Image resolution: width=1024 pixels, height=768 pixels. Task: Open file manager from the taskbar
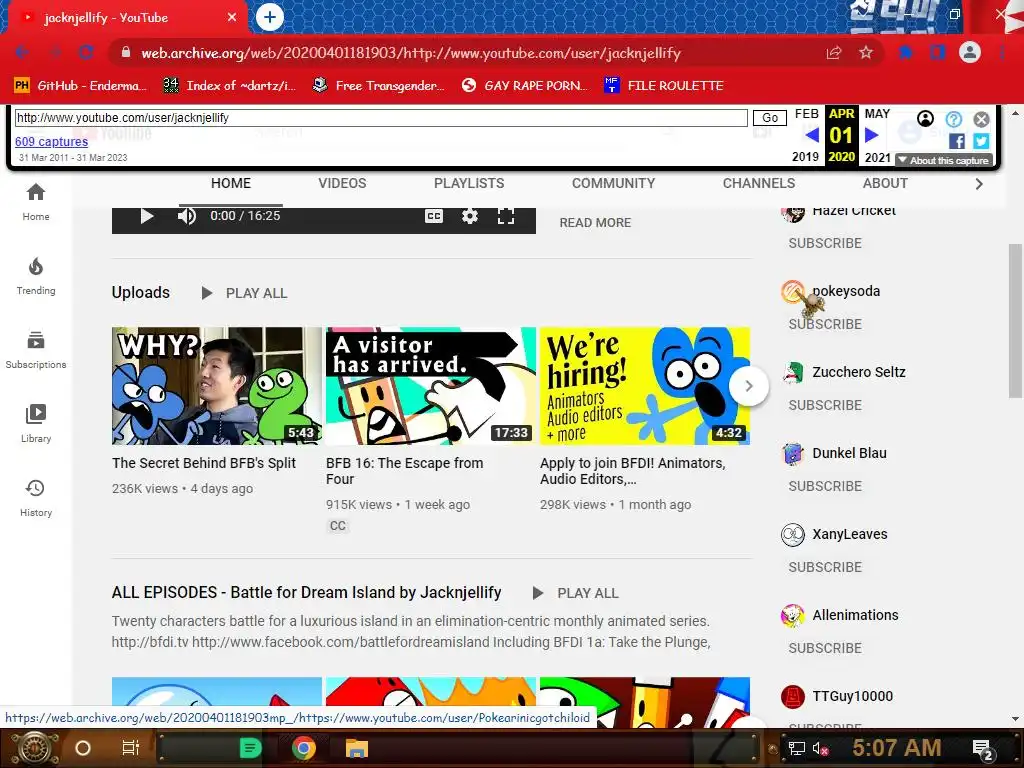[x=357, y=748]
